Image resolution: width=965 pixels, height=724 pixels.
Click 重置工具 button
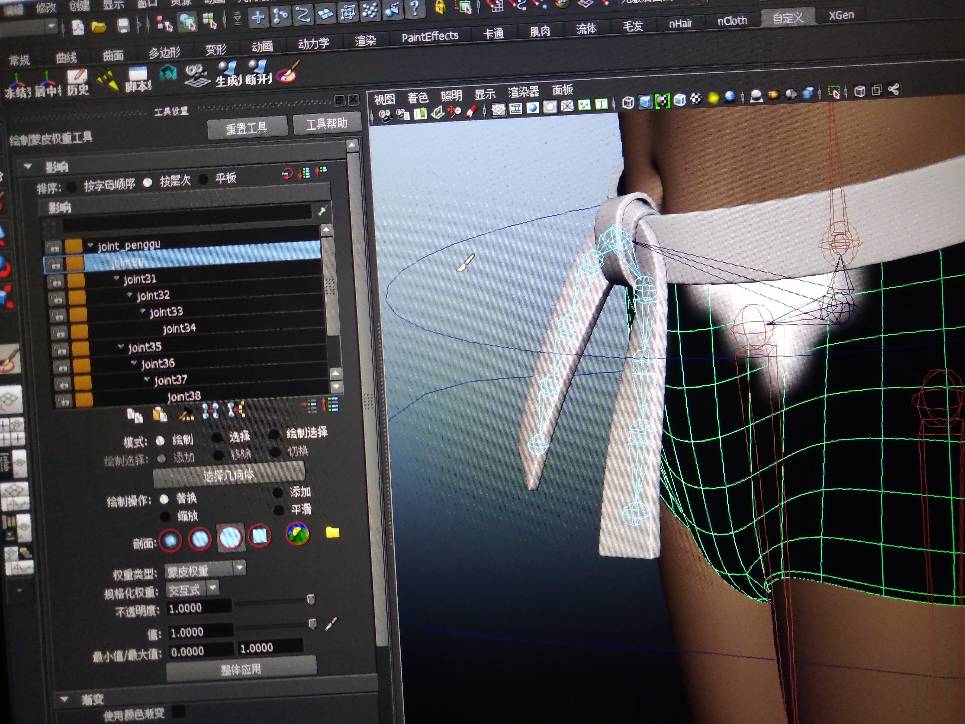point(247,127)
